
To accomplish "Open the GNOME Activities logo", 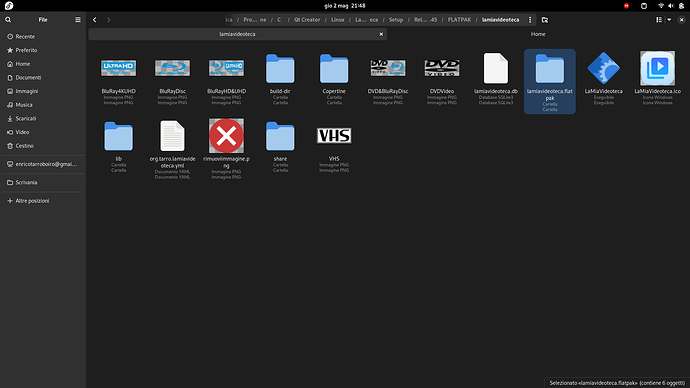I will click(x=9, y=6).
